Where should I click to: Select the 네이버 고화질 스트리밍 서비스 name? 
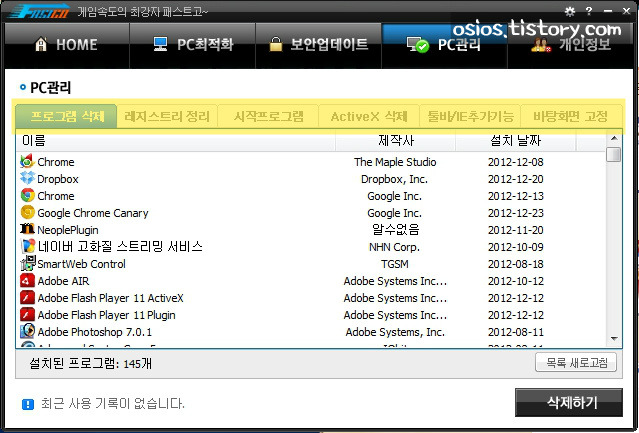(120, 246)
